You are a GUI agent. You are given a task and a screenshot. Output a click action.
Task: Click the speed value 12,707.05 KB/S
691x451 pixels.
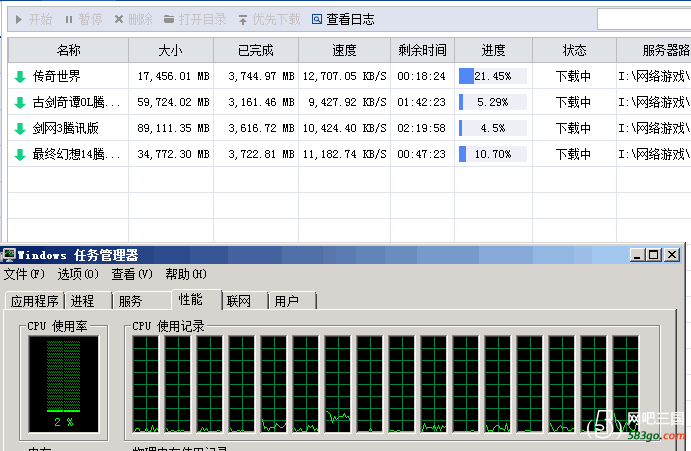tap(344, 76)
